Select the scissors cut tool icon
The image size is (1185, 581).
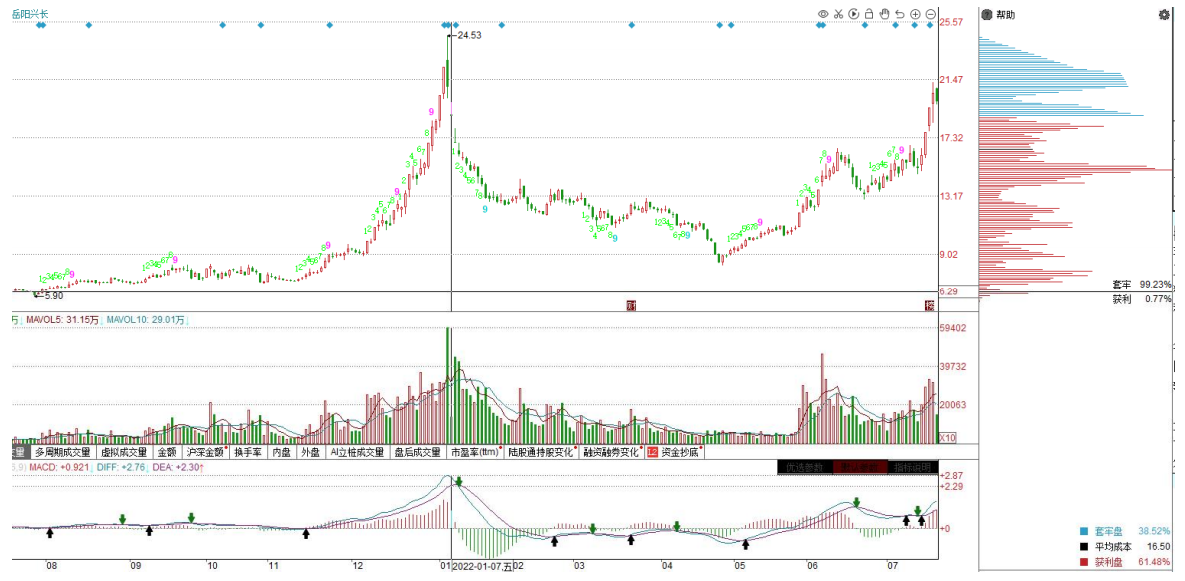click(839, 14)
